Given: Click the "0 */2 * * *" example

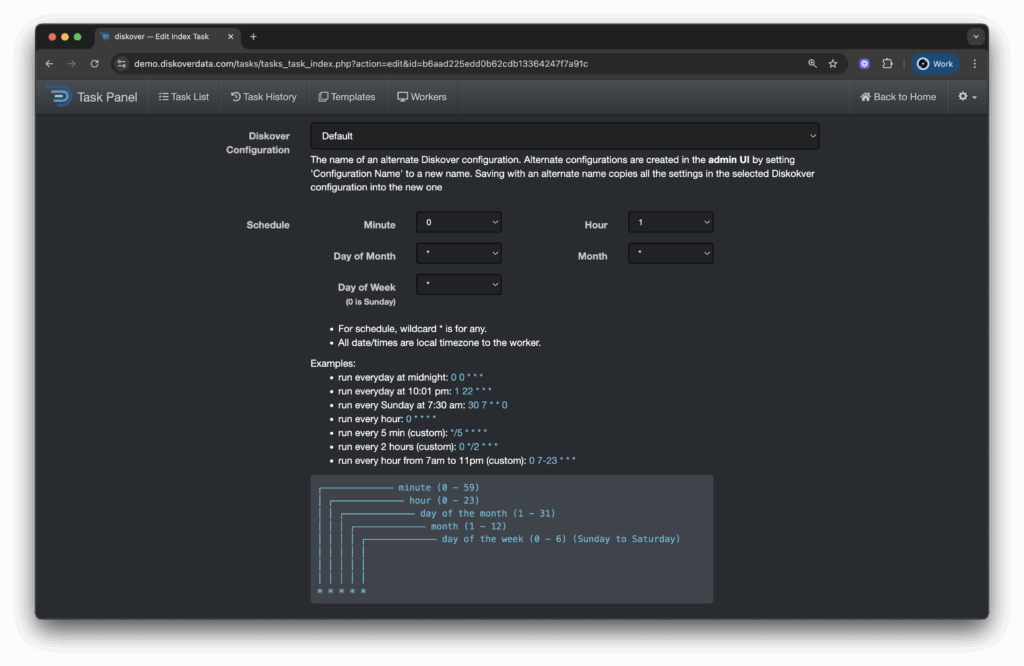Looking at the screenshot, I should tap(478, 447).
